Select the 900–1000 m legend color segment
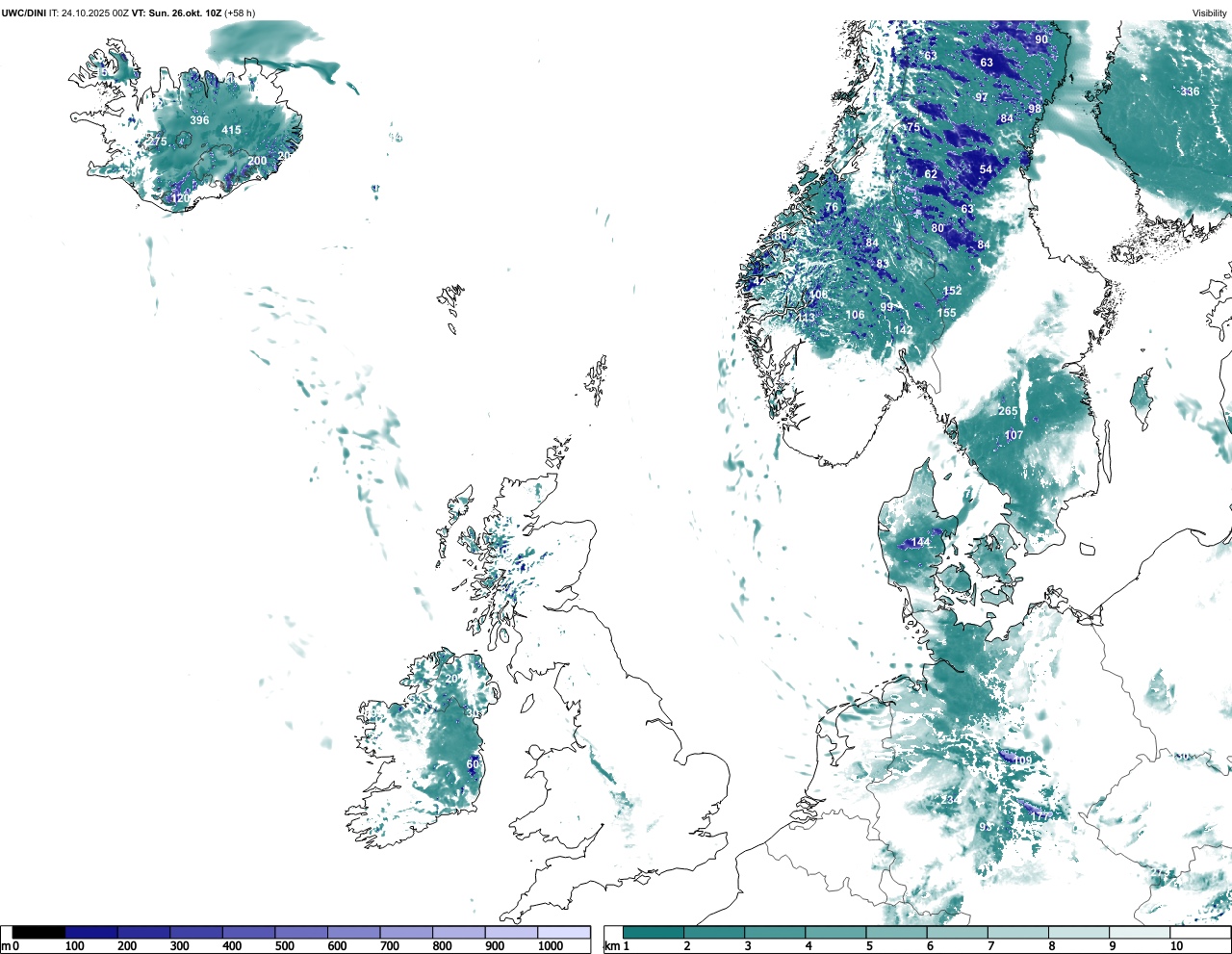The width and height of the screenshot is (1232, 954). (x=511, y=933)
